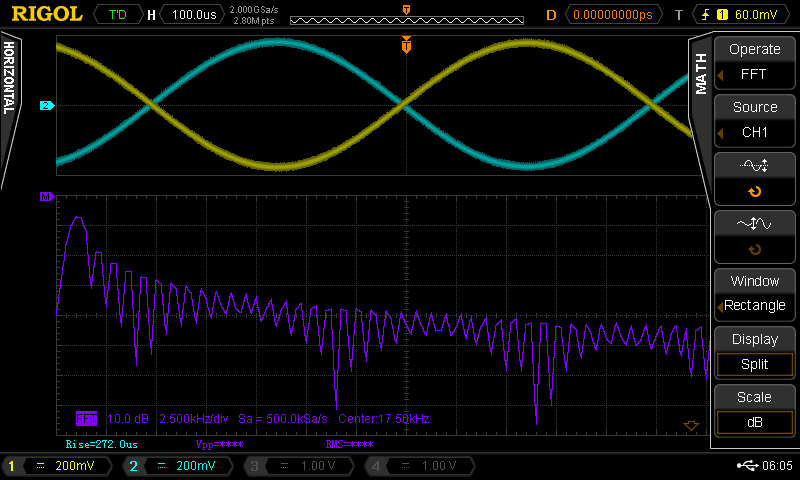The width and height of the screenshot is (800, 480).
Task: Click the Rise=272.0us measurement
Action: 102,444
